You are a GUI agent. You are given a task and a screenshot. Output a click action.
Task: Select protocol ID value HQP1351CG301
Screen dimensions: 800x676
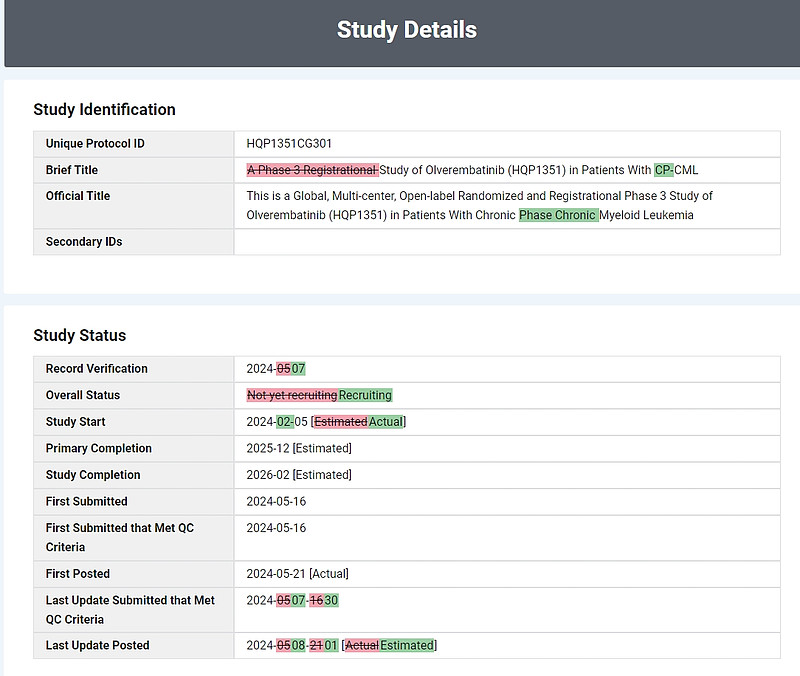point(289,144)
